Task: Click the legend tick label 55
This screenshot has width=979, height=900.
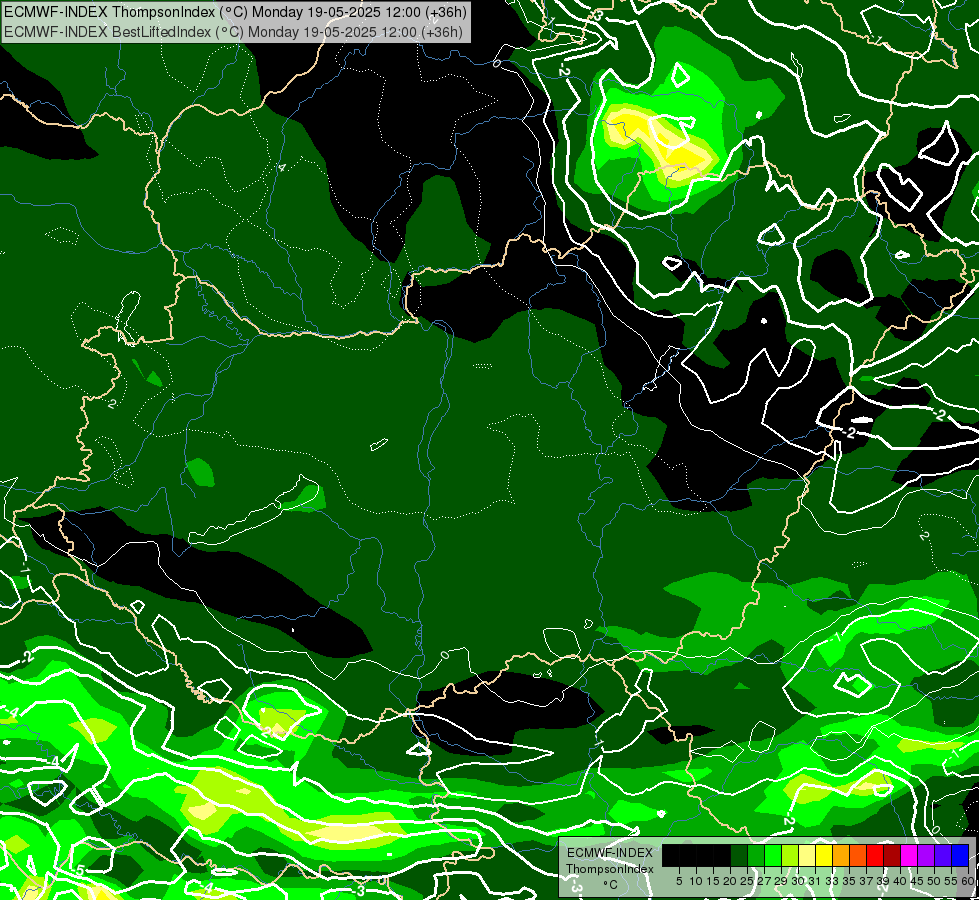Action: [952, 881]
